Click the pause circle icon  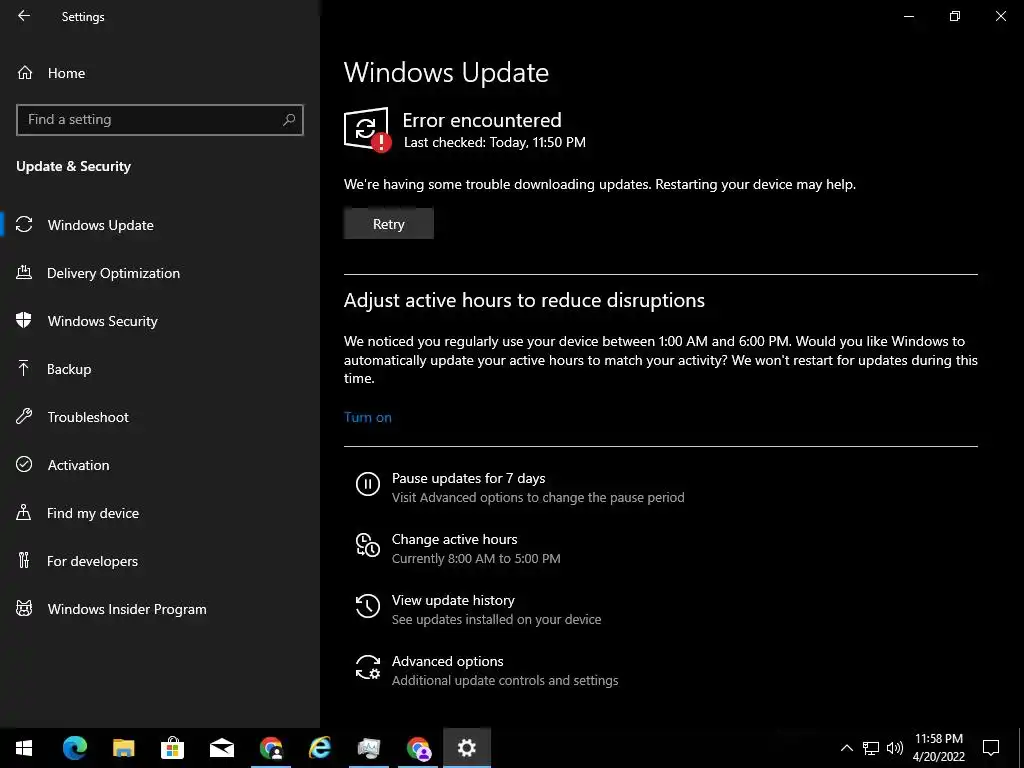(368, 485)
